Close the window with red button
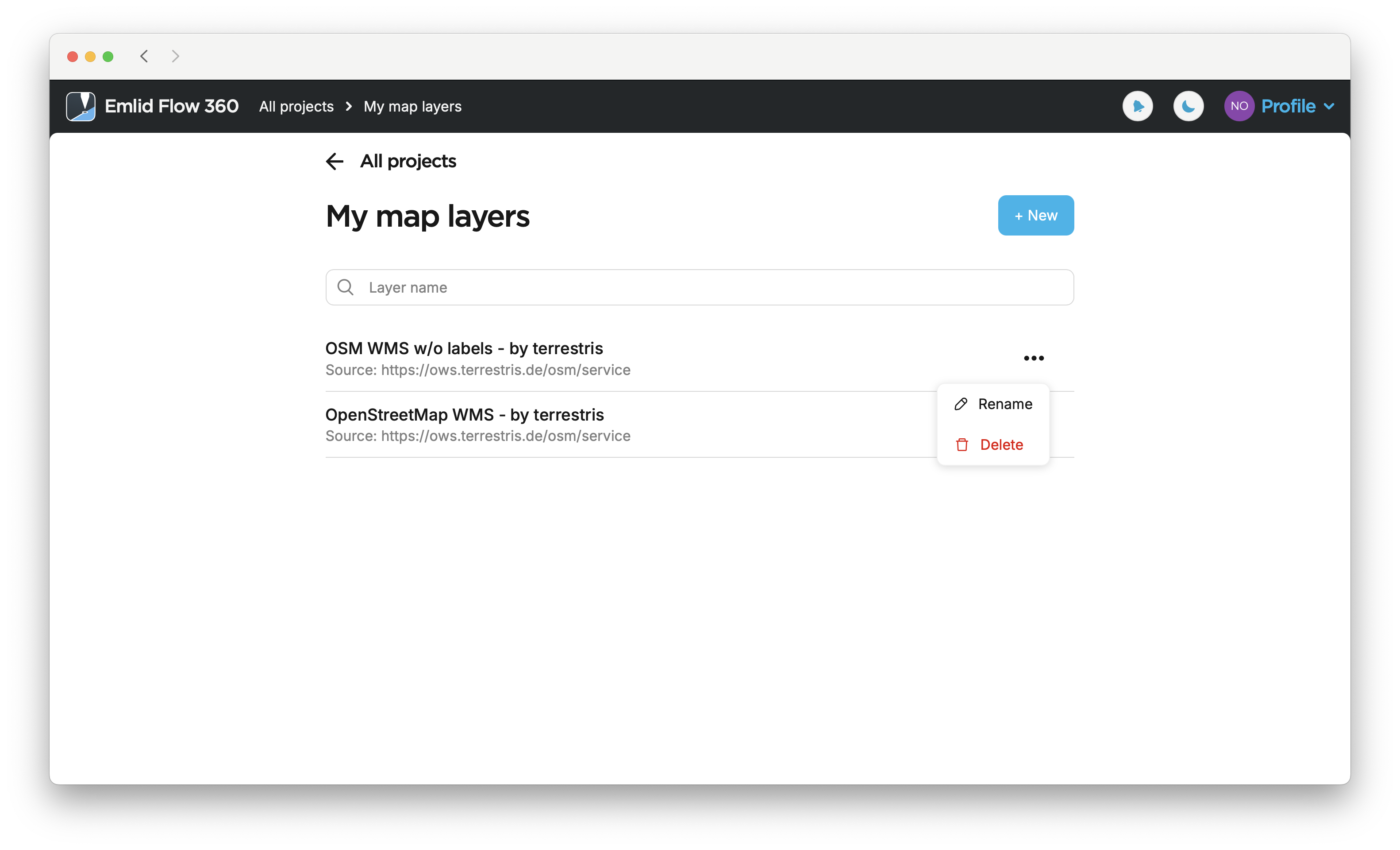This screenshot has width=1400, height=850. pyautogui.click(x=72, y=56)
